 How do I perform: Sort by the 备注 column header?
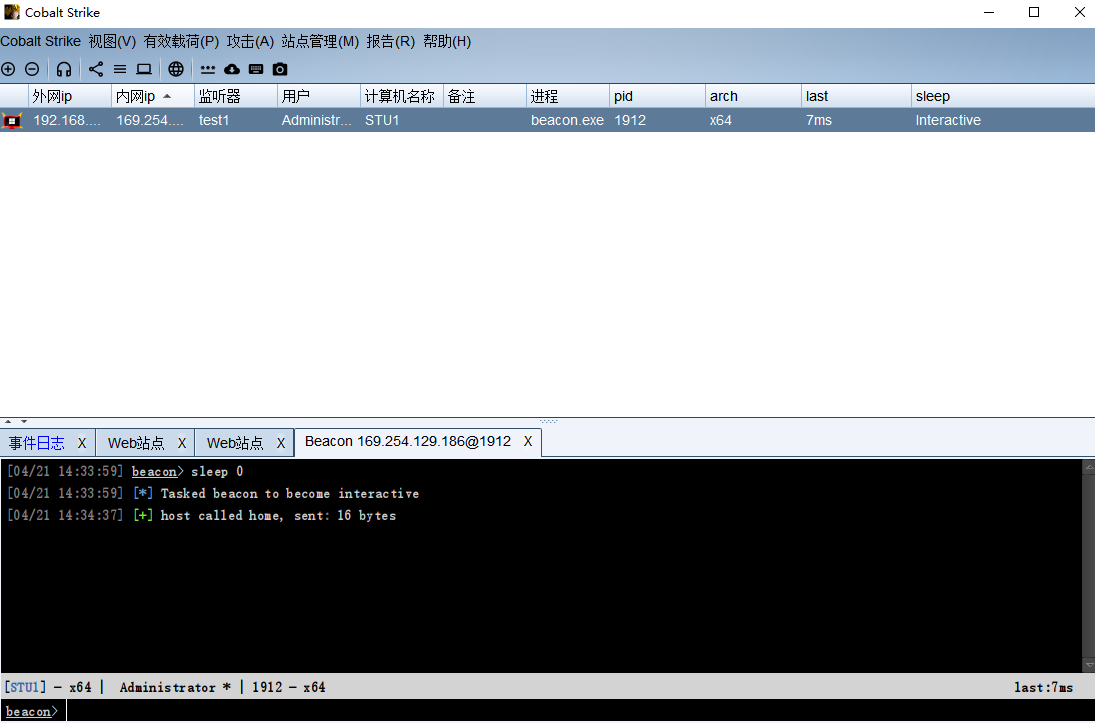(485, 96)
